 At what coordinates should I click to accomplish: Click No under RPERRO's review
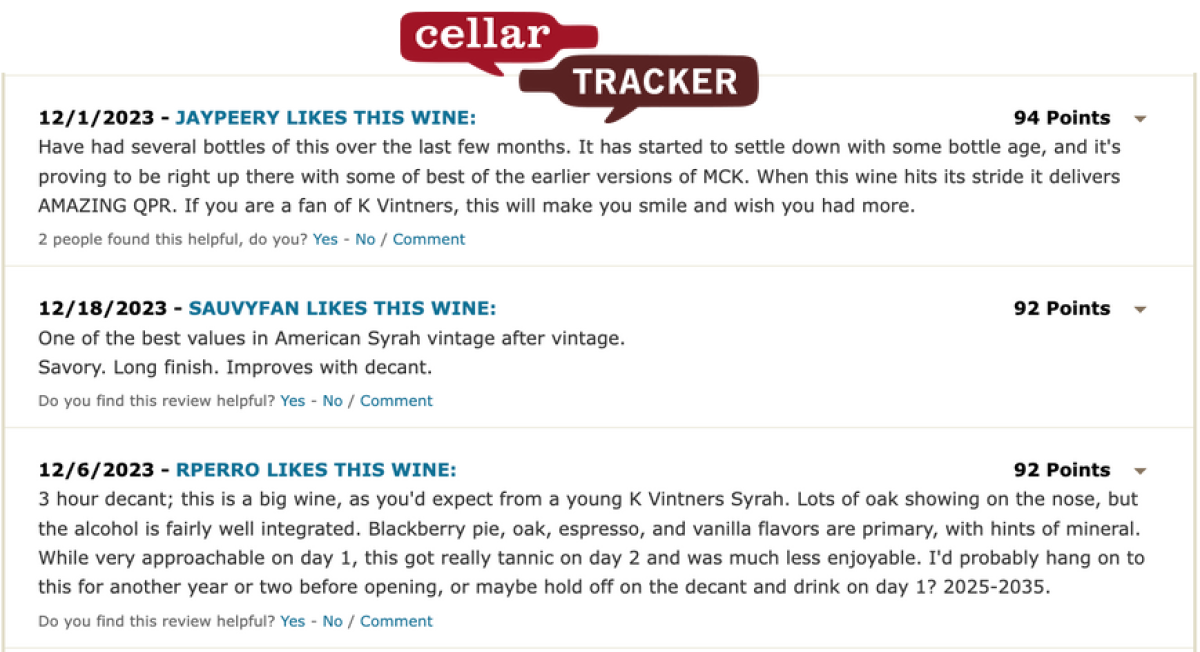pos(332,621)
